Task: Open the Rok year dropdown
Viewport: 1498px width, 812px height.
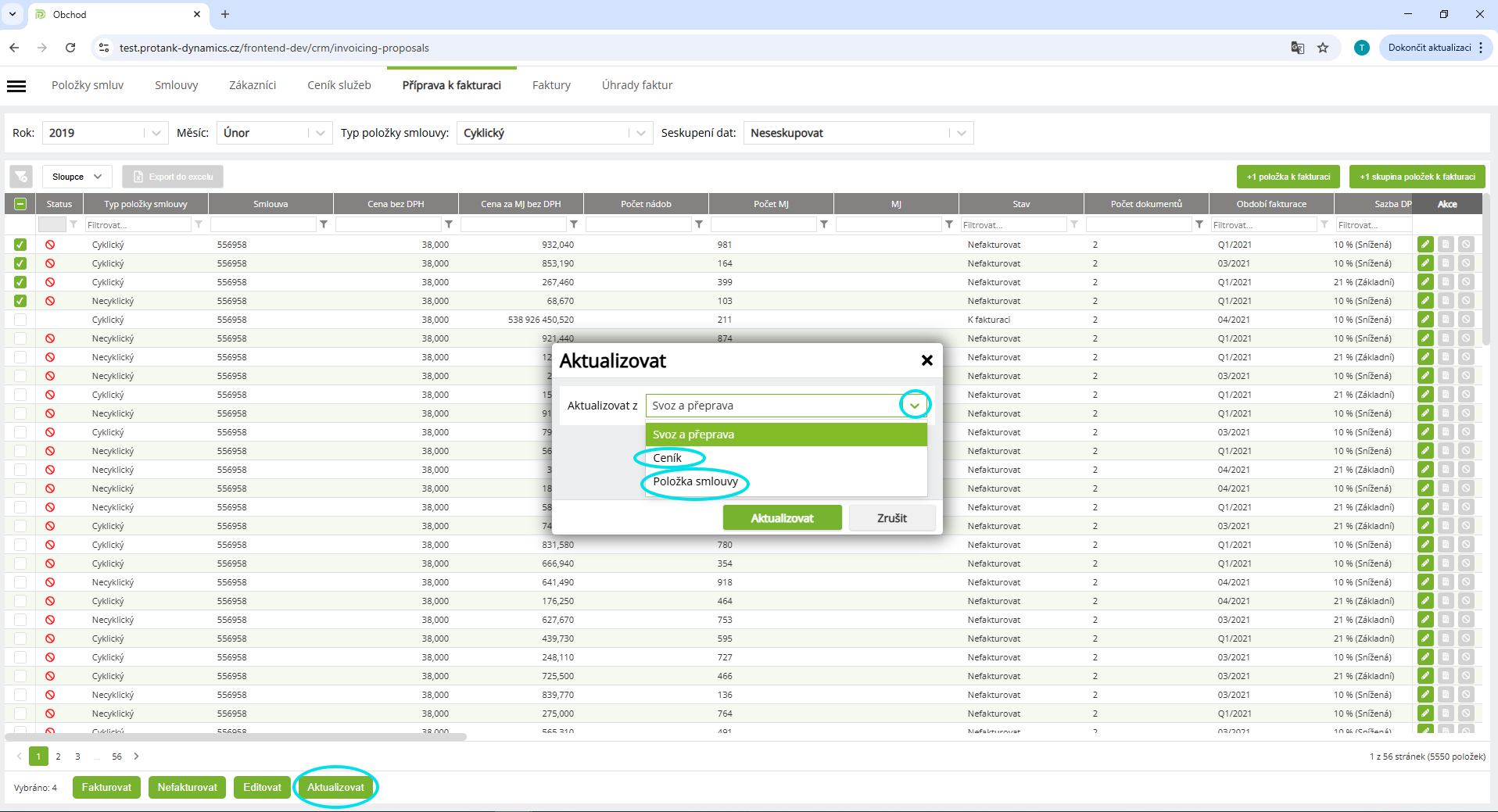Action: pyautogui.click(x=106, y=133)
